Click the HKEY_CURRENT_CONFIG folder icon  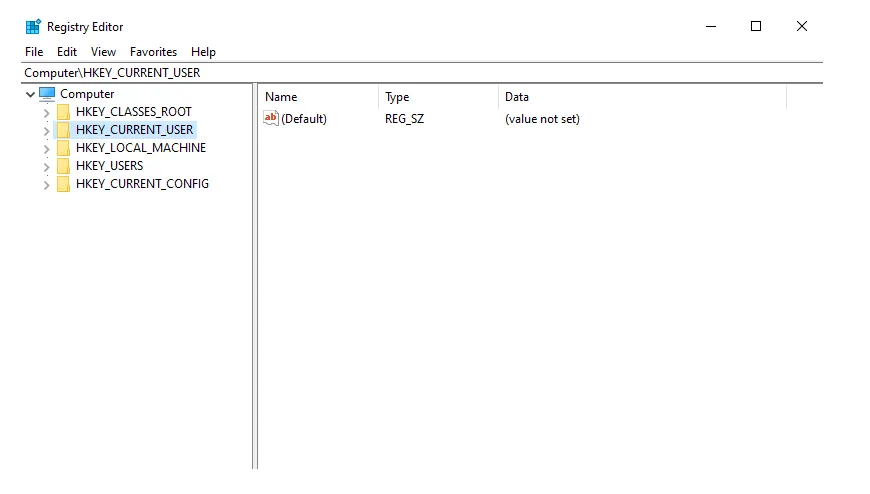click(64, 184)
